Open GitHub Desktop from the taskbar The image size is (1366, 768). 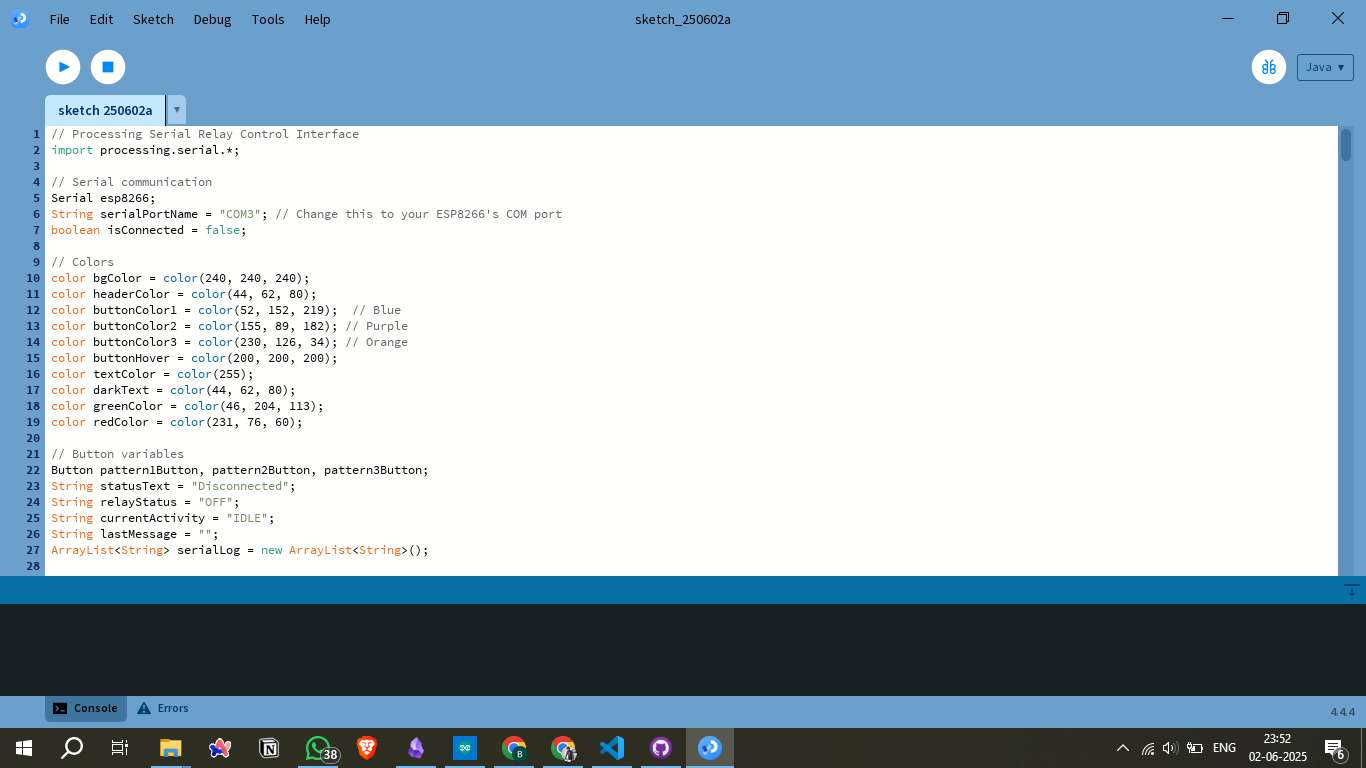click(661, 748)
